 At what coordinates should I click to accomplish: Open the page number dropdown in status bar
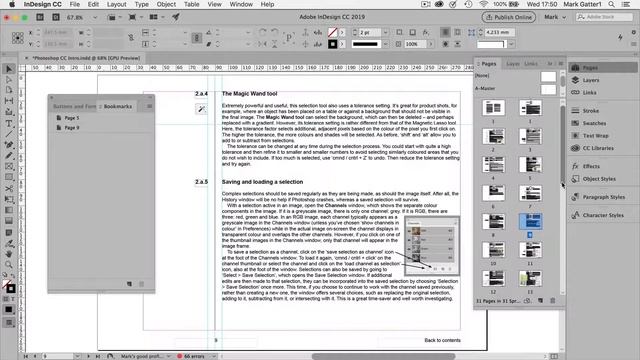(x=77, y=356)
